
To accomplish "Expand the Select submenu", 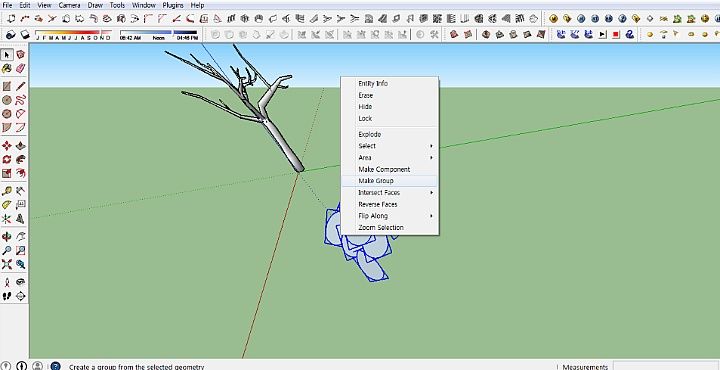I will click(x=390, y=146).
